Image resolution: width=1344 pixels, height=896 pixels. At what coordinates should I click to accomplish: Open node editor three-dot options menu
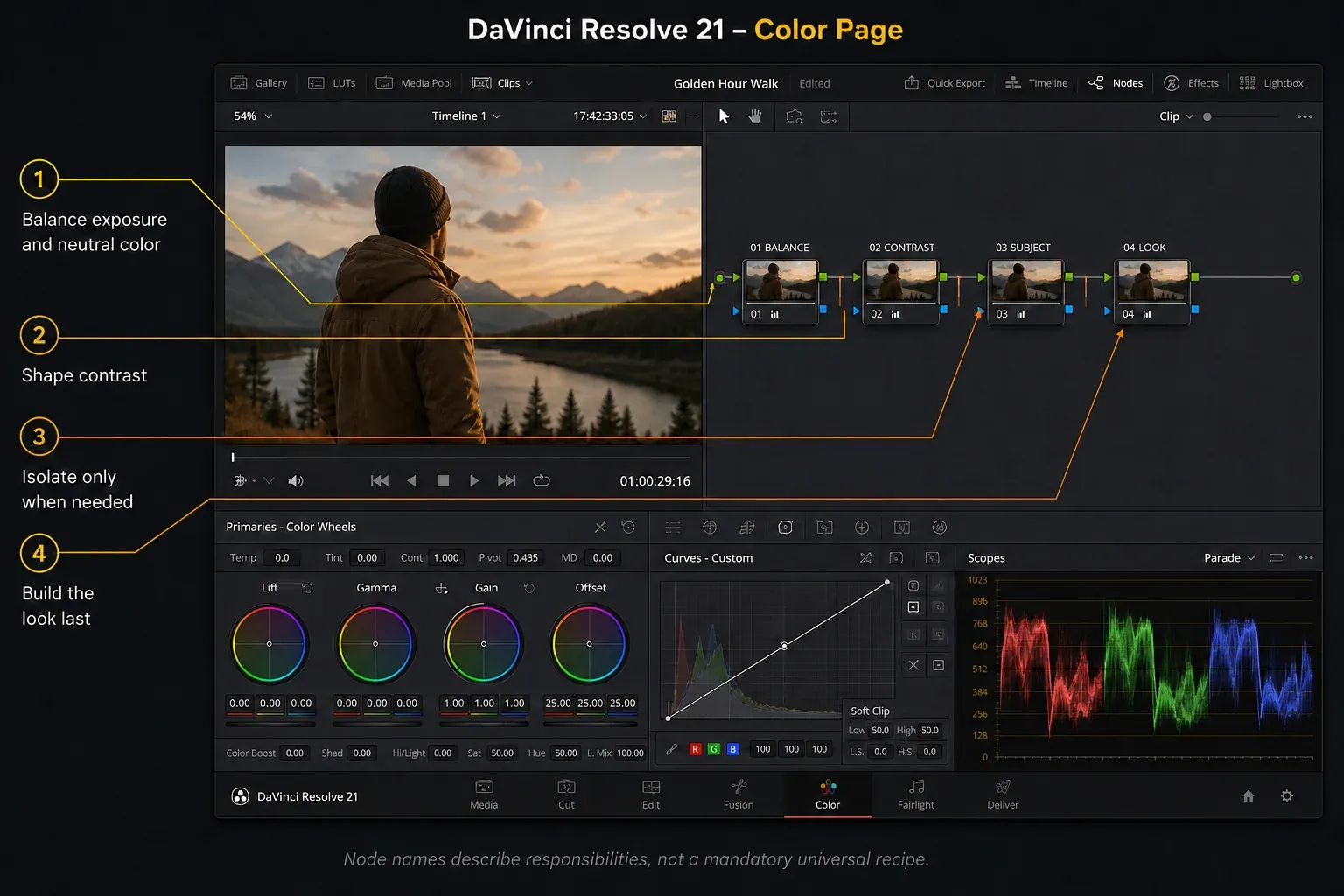(1305, 116)
